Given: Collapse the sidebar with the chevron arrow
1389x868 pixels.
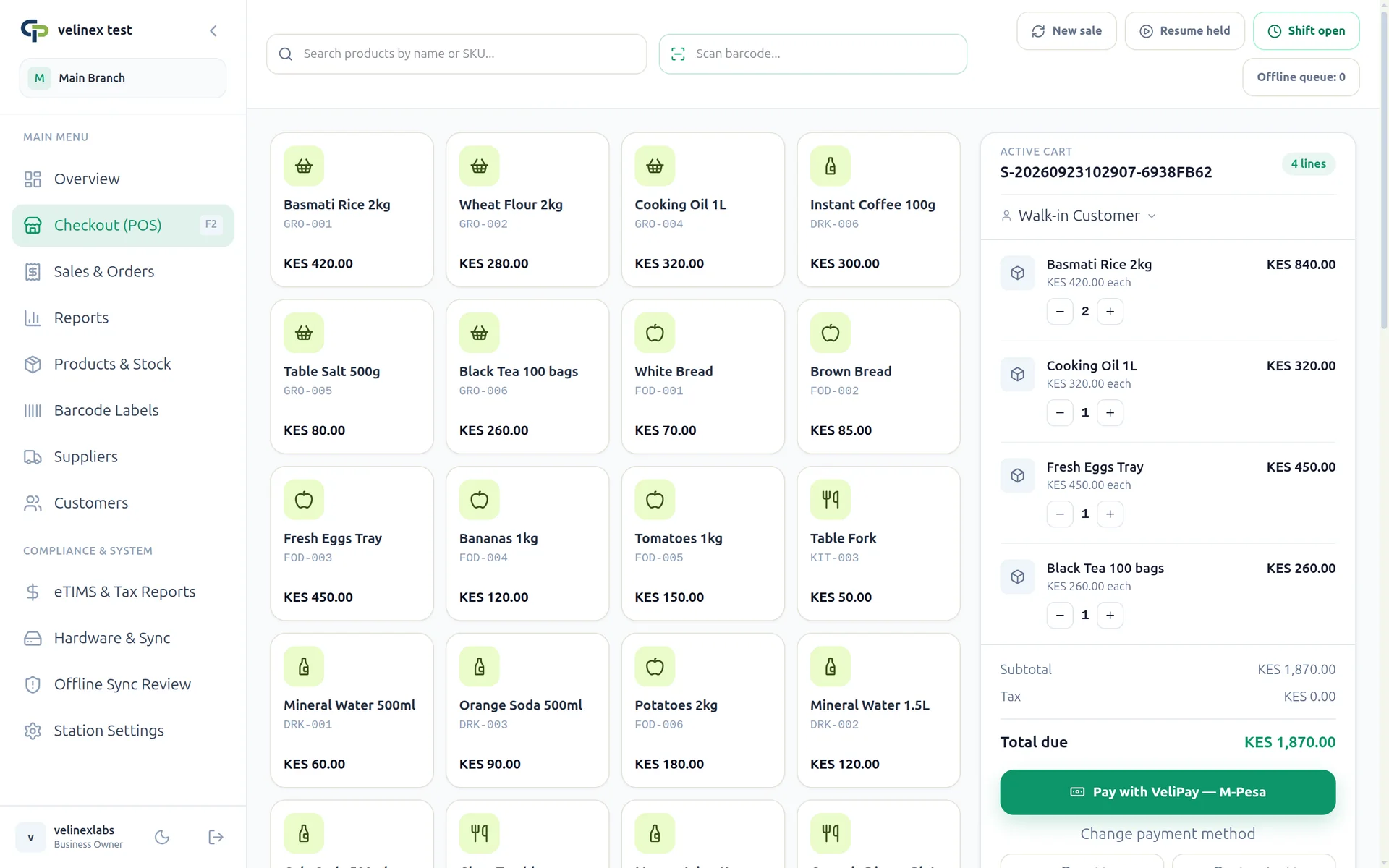Looking at the screenshot, I should coord(213,30).
